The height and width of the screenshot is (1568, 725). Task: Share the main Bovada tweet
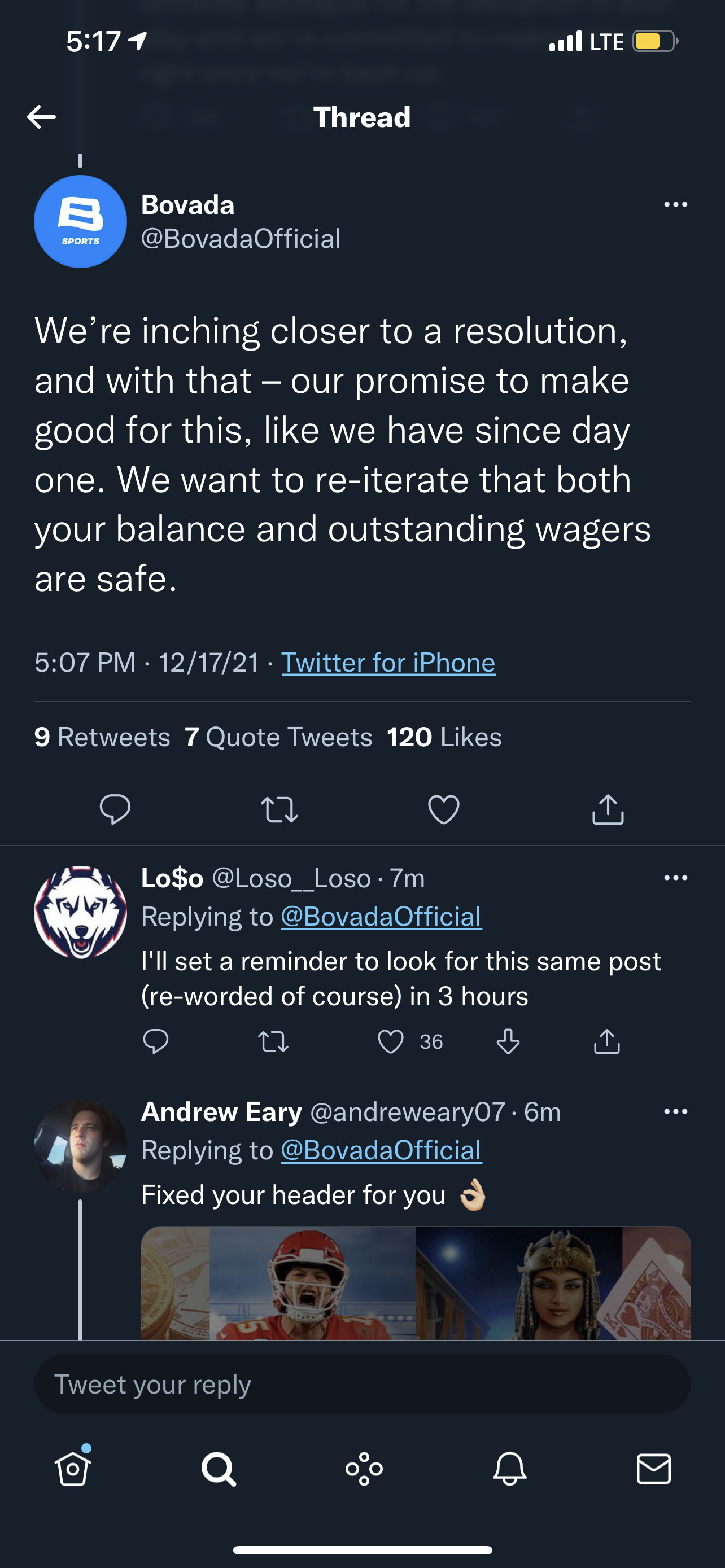click(x=608, y=809)
